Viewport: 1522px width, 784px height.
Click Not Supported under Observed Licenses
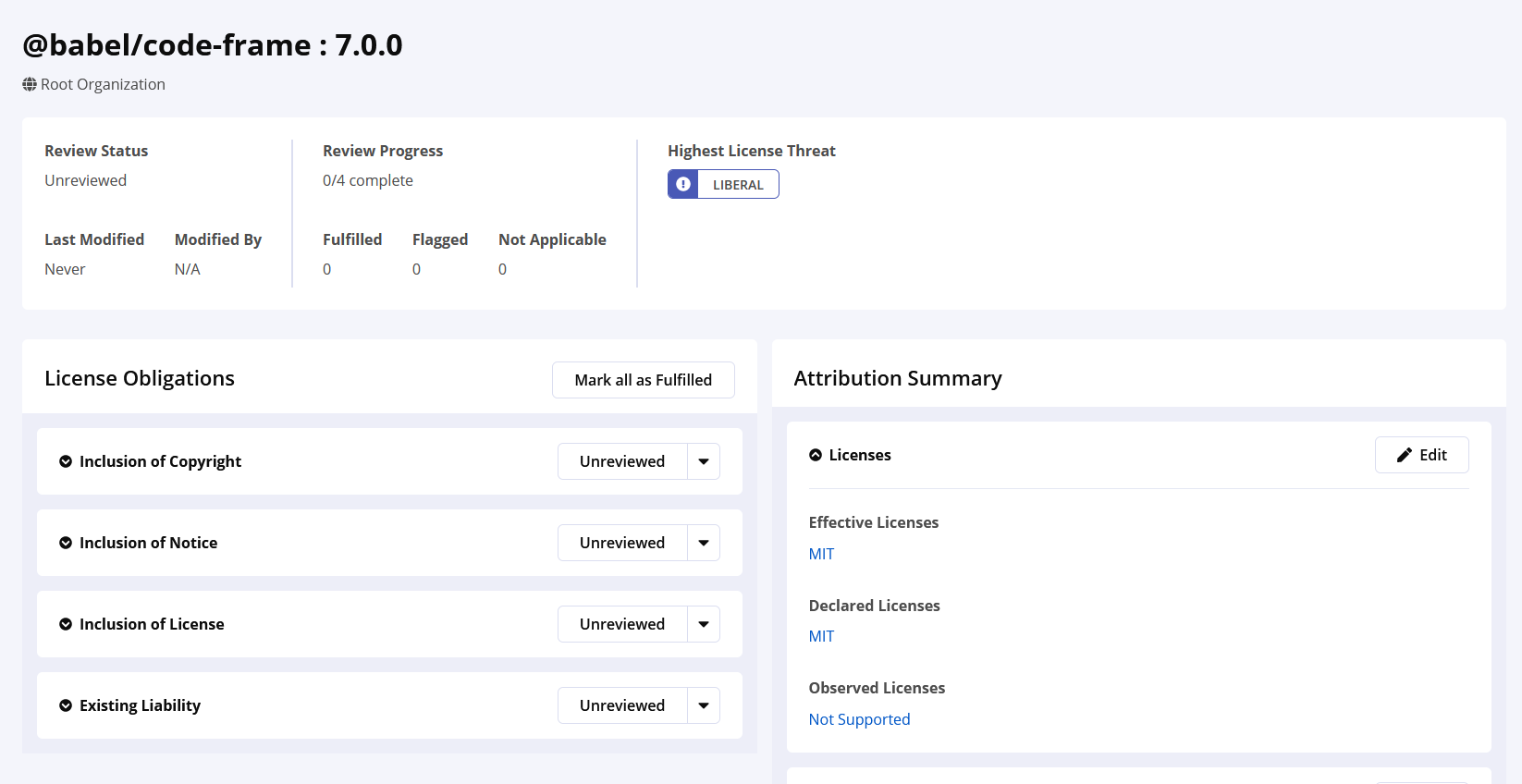pos(859,719)
